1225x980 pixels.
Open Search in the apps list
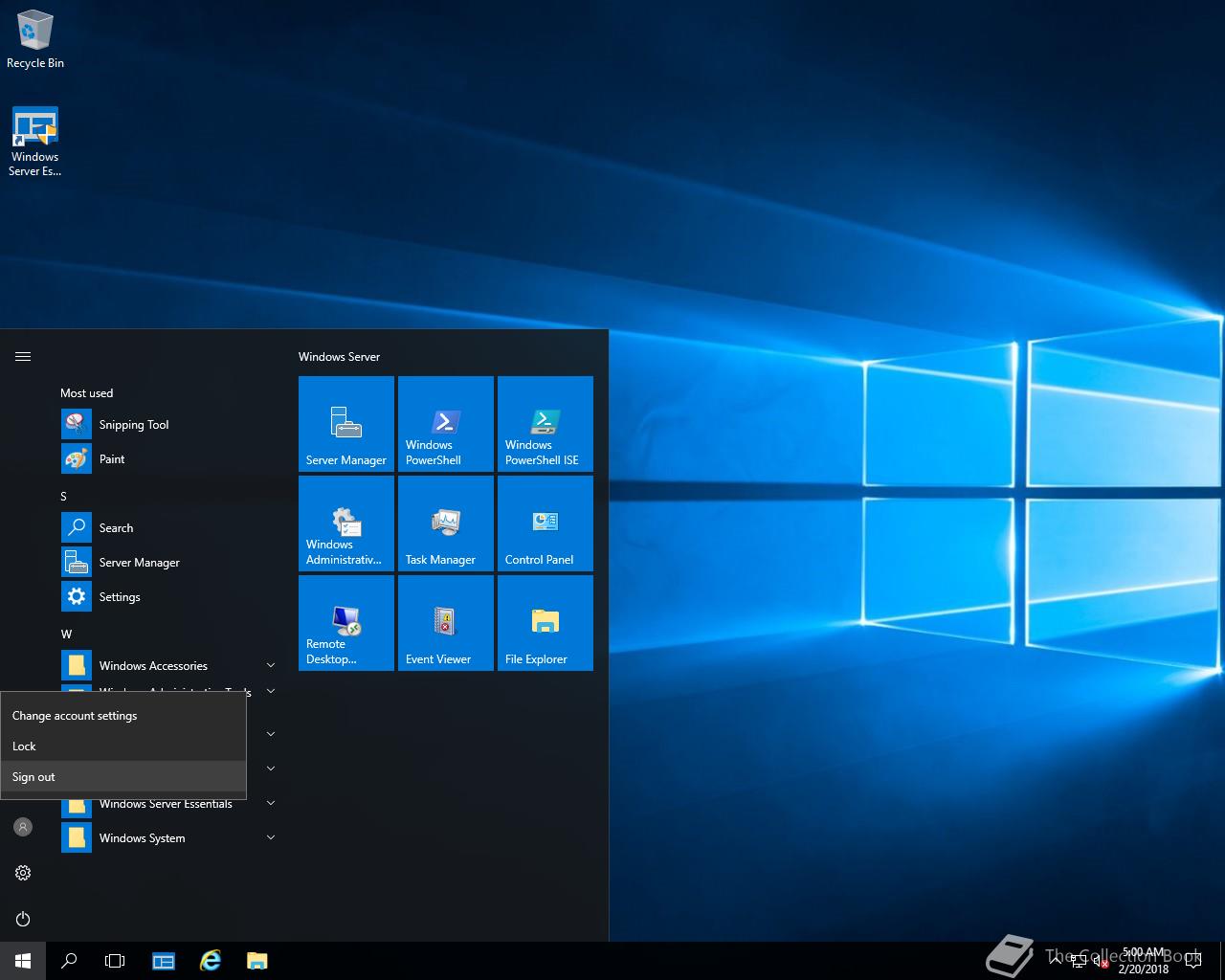point(168,528)
